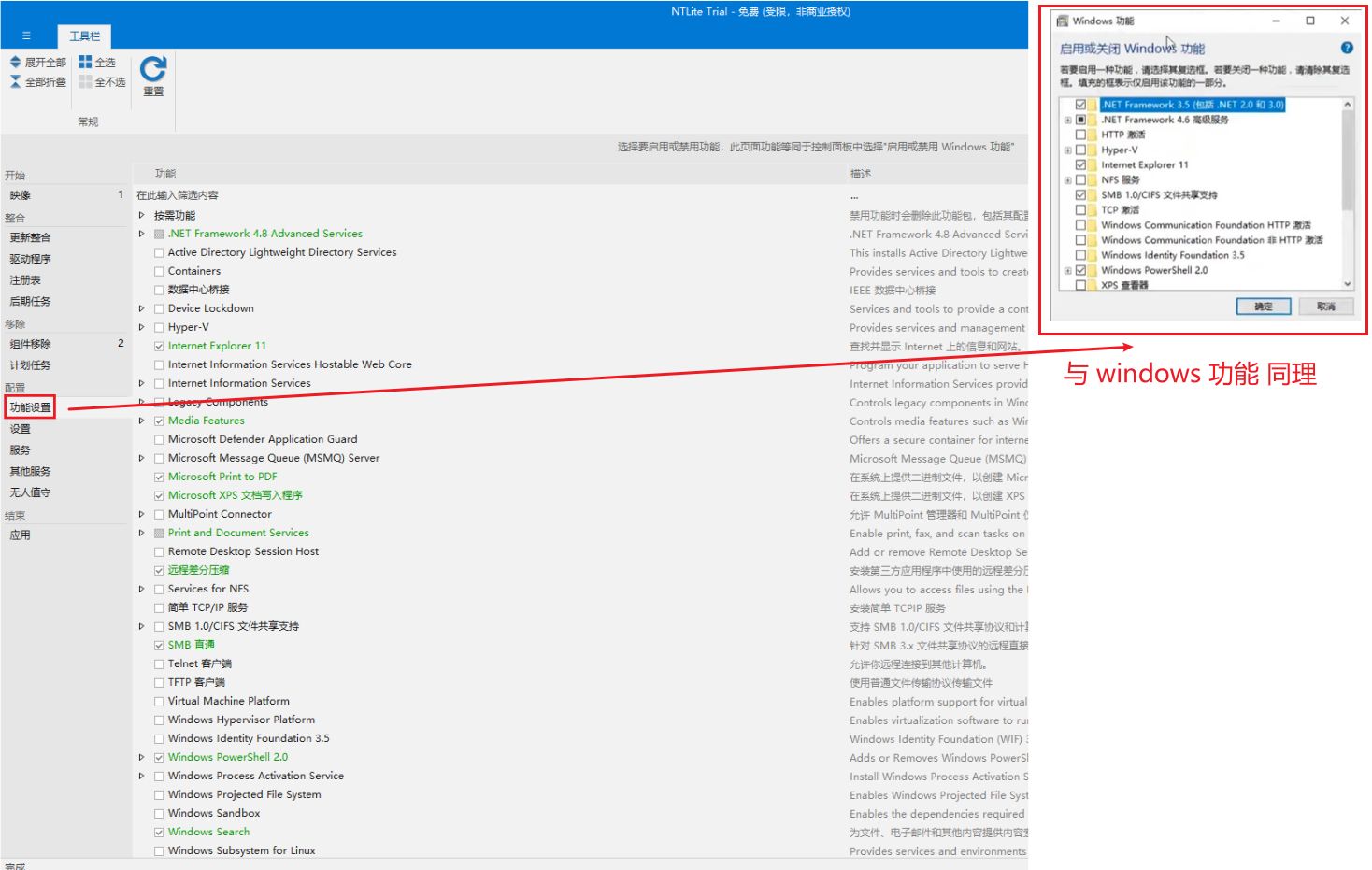The image size is (1372, 870).
Task: Open the hamburger menu in the ribbon
Action: coord(26,36)
